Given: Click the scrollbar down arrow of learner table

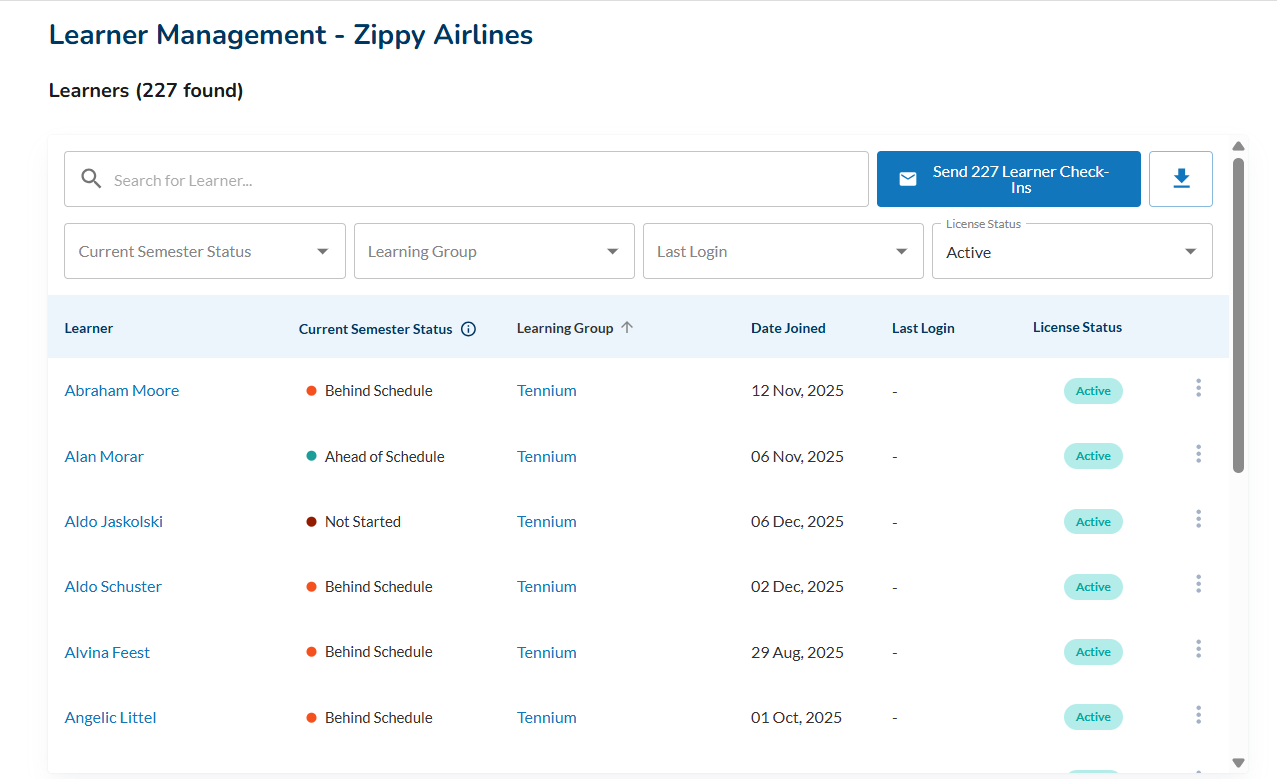Looking at the screenshot, I should (x=1238, y=762).
